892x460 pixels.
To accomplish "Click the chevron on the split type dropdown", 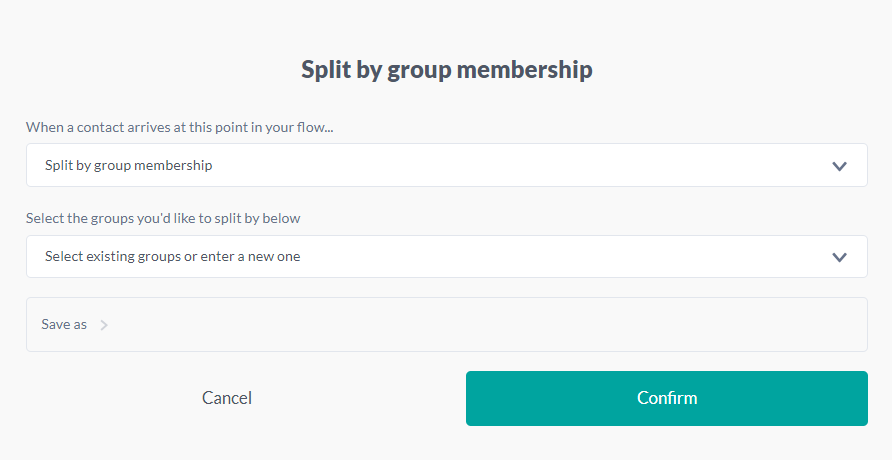I will pos(839,166).
